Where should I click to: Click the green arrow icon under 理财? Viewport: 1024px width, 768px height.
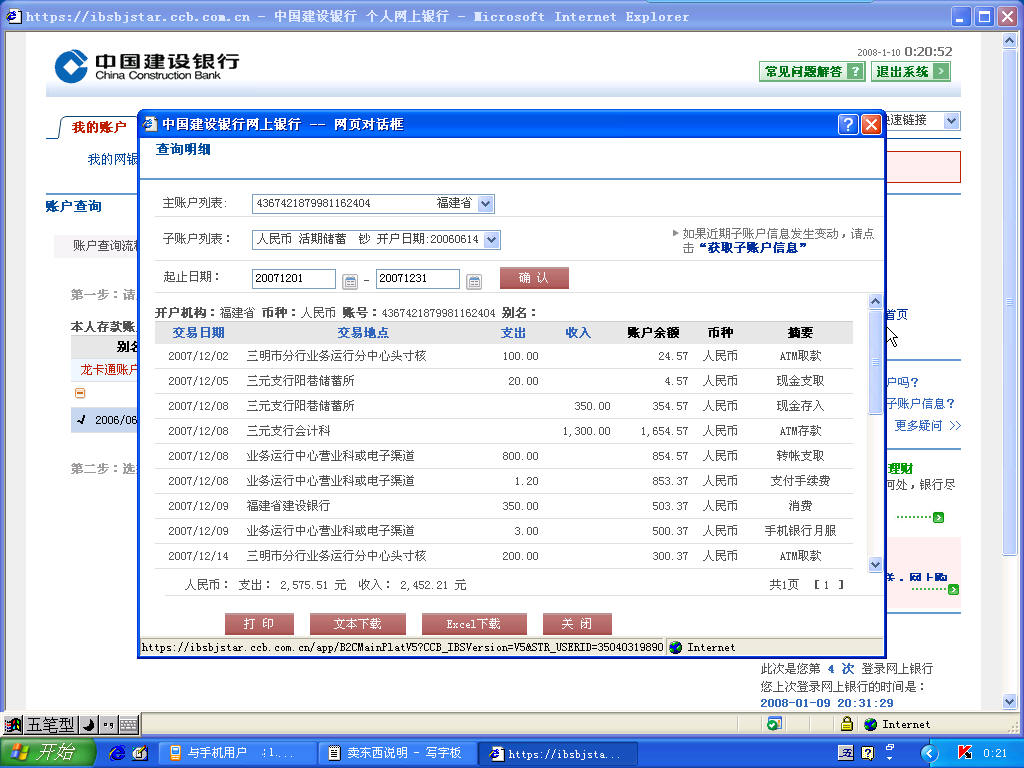coord(938,517)
